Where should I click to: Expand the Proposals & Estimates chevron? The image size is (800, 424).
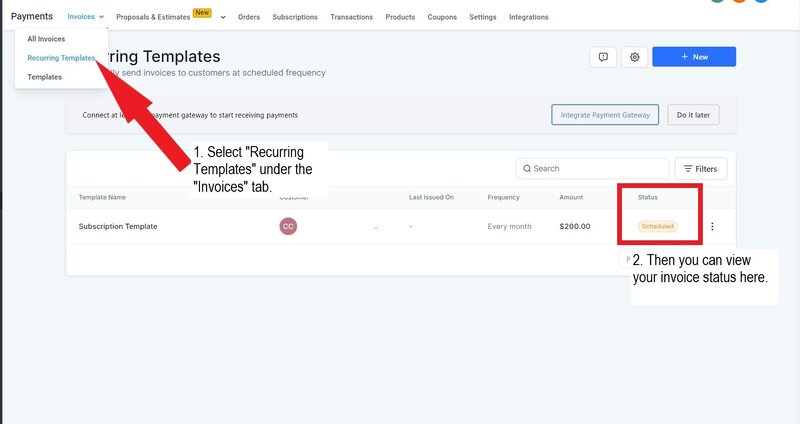click(x=223, y=17)
